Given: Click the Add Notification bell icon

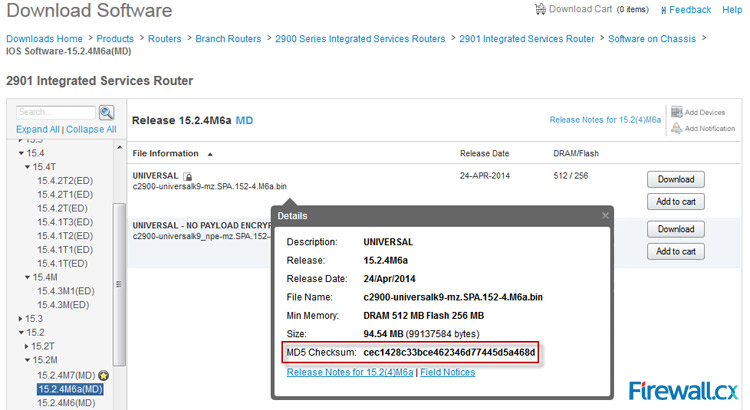Looking at the screenshot, I should tap(676, 128).
